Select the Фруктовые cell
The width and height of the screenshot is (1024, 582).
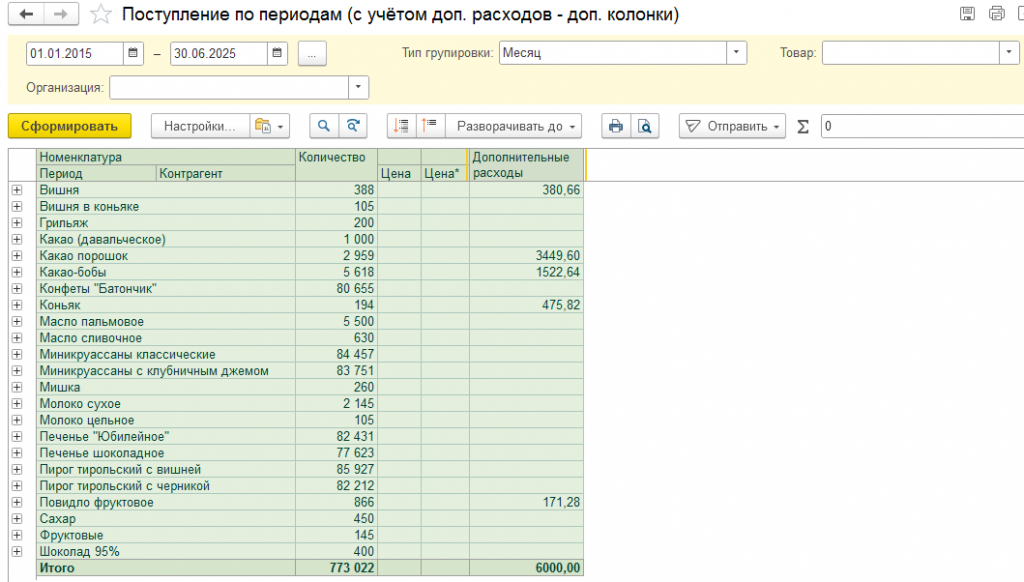point(166,535)
